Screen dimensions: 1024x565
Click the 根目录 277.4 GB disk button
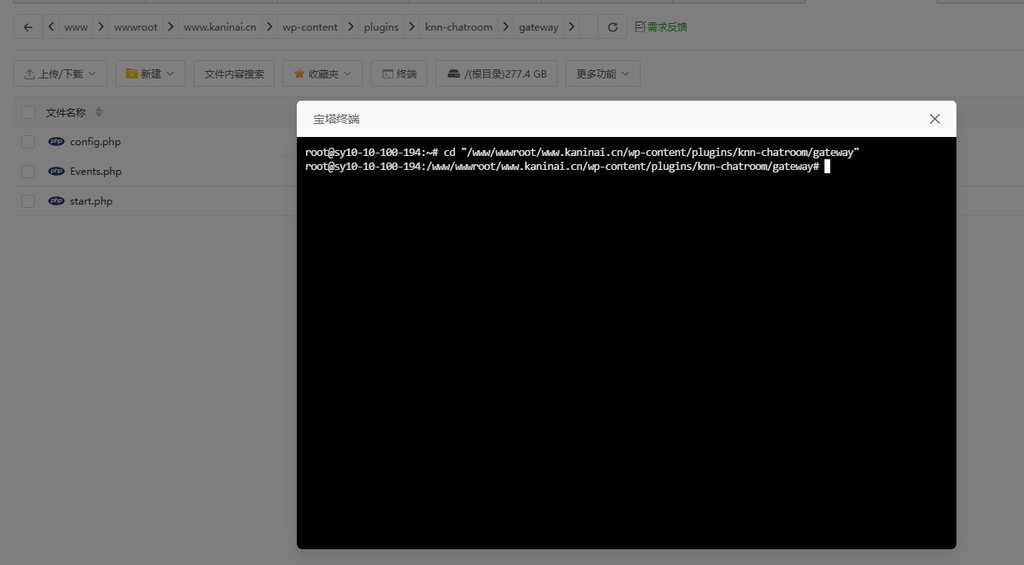click(x=496, y=74)
